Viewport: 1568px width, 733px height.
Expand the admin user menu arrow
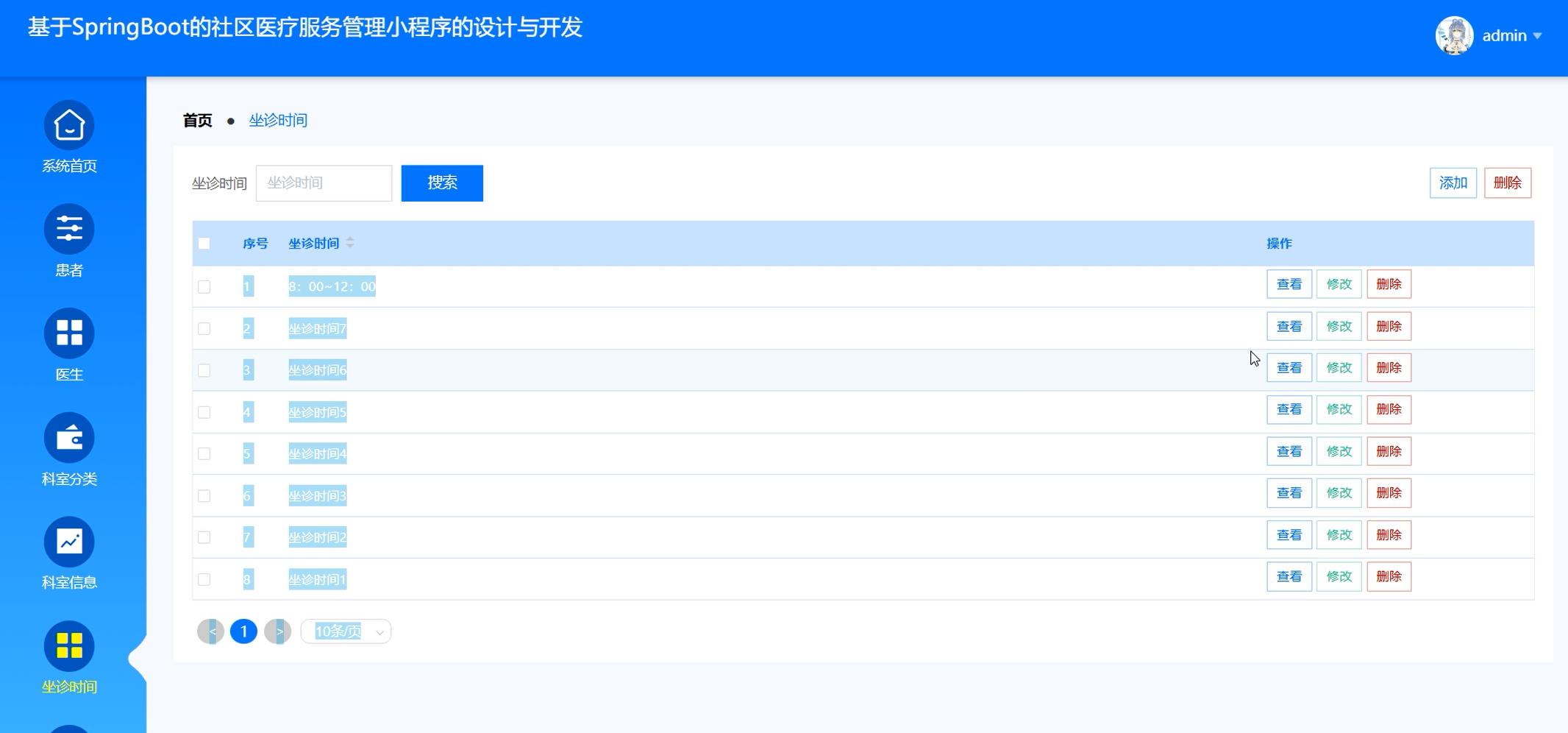coord(1537,35)
